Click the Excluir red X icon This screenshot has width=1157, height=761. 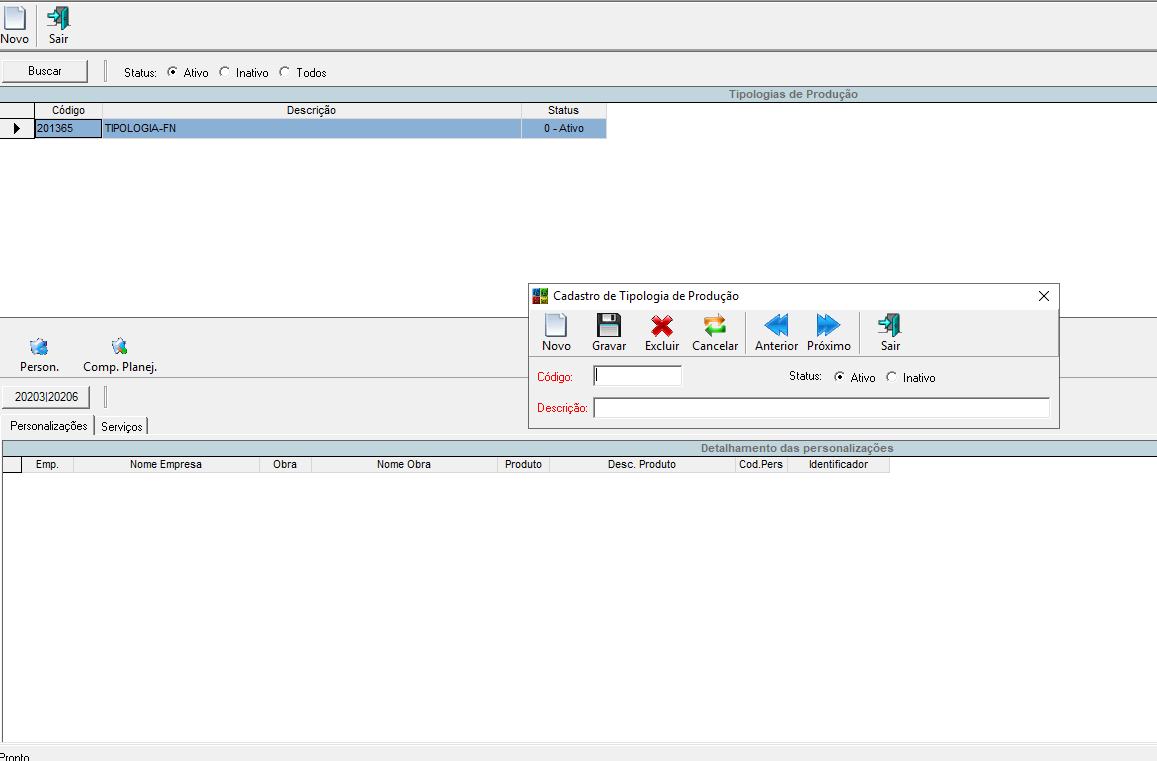click(662, 326)
